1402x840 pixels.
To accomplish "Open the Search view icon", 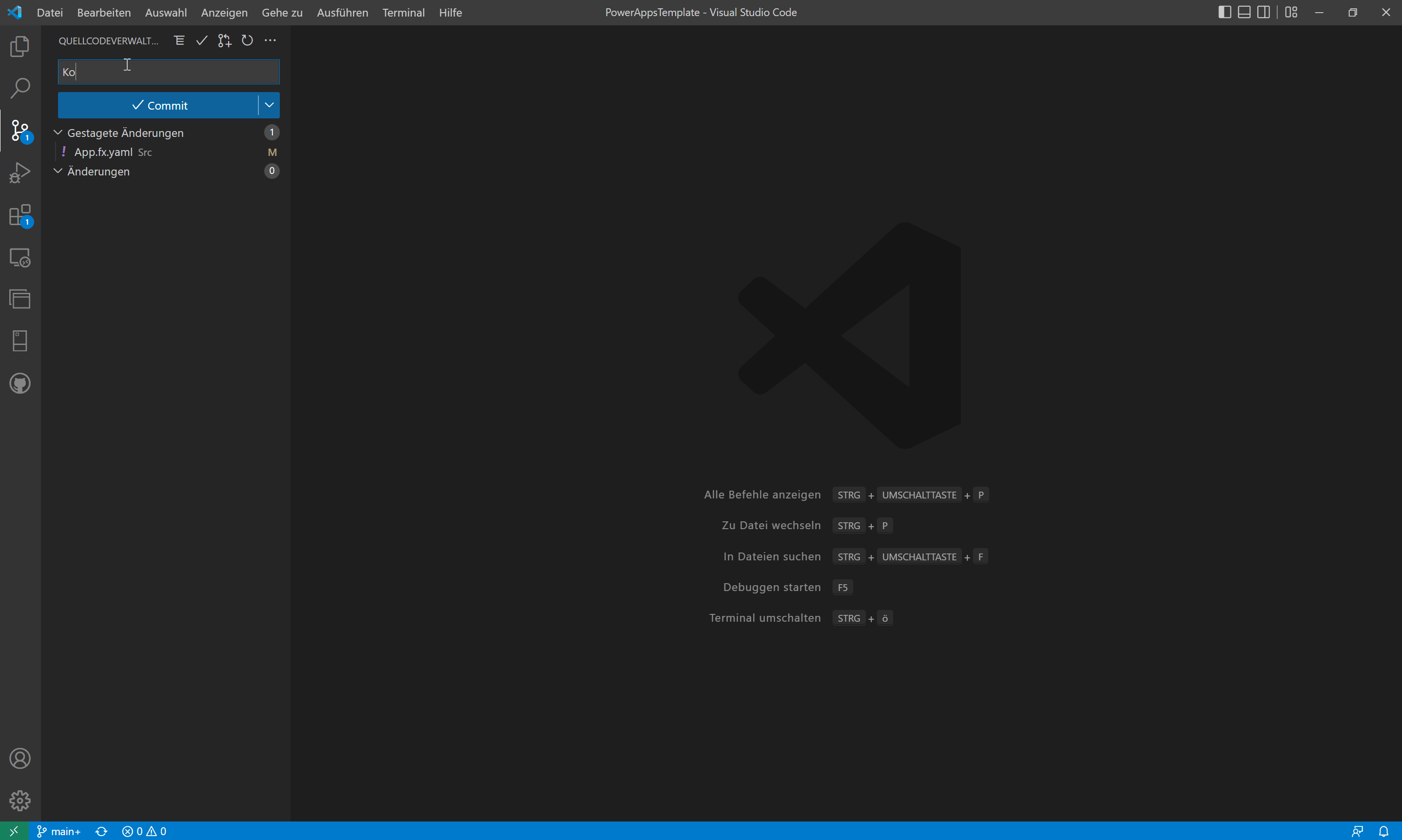I will (20, 88).
